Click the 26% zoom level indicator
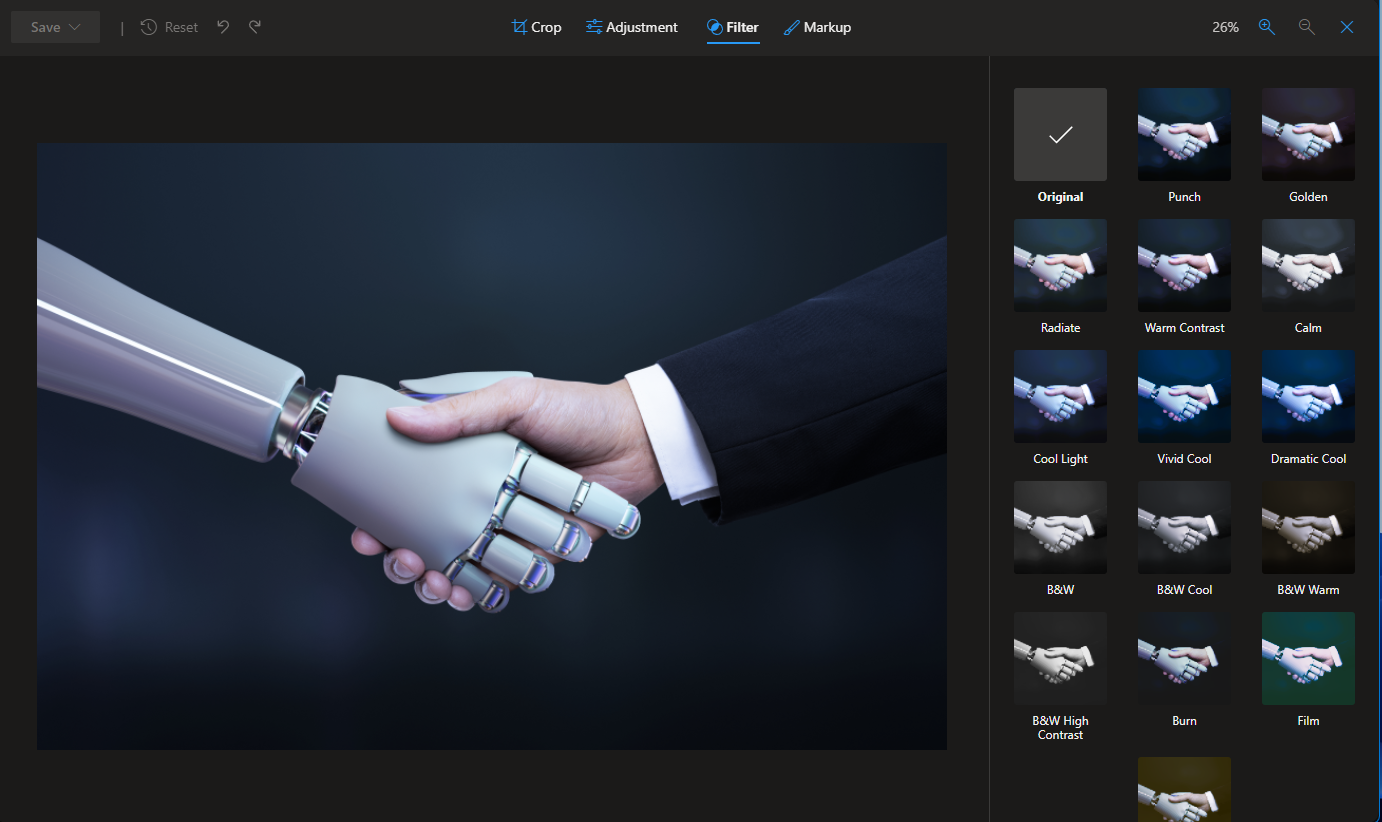The image size is (1382, 822). [x=1225, y=27]
